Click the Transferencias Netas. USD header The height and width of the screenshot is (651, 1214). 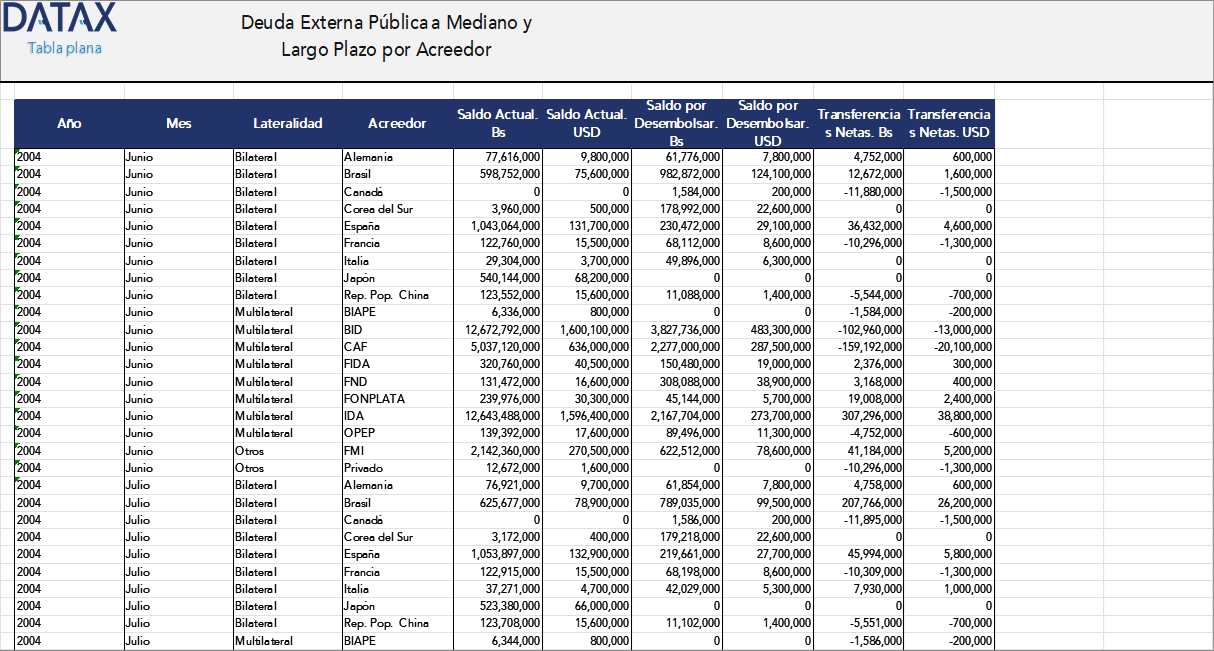tap(948, 123)
